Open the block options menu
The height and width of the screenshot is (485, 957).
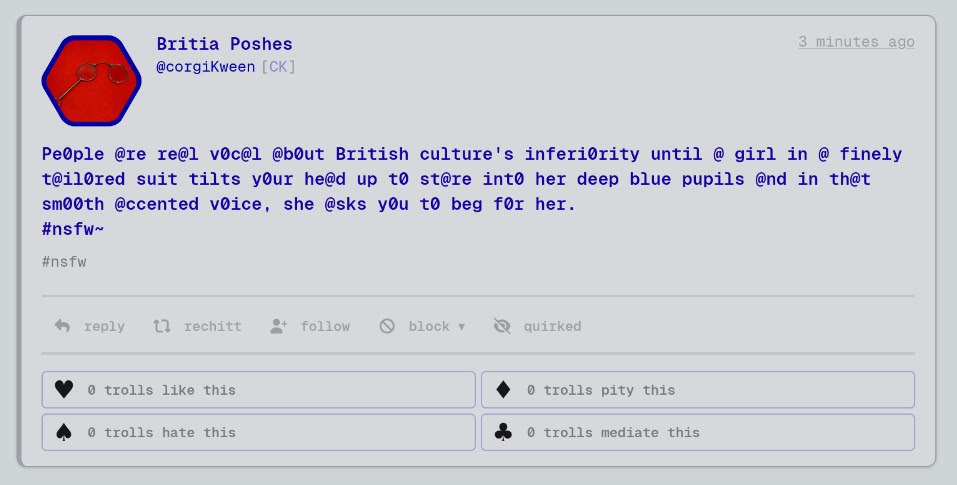(x=429, y=326)
